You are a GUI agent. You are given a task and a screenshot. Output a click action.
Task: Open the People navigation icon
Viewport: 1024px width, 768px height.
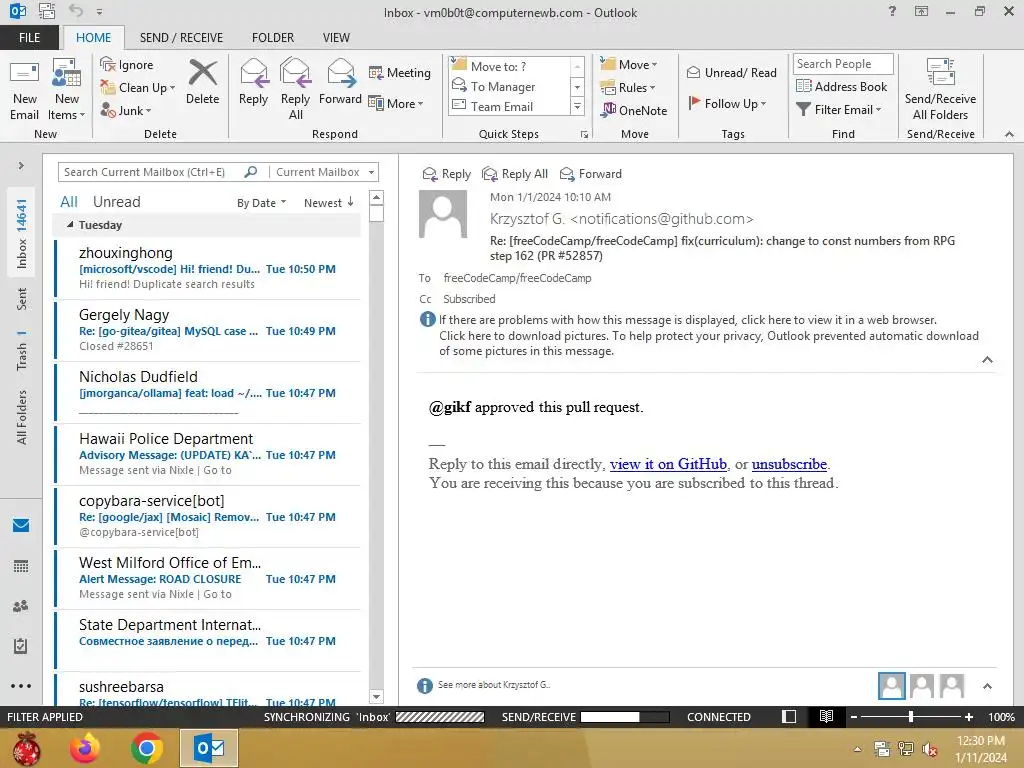pos(21,606)
